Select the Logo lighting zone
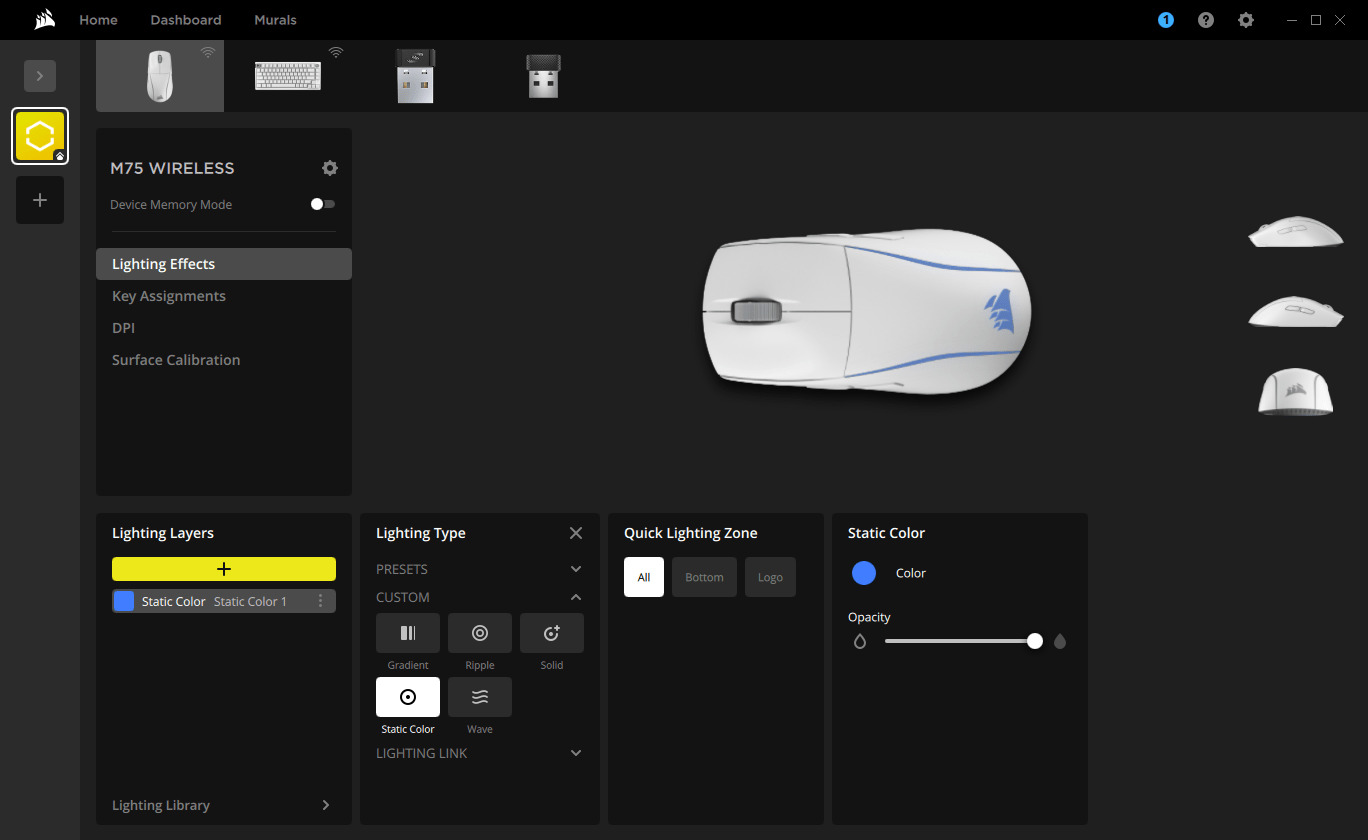Viewport: 1368px width, 840px height. click(770, 577)
